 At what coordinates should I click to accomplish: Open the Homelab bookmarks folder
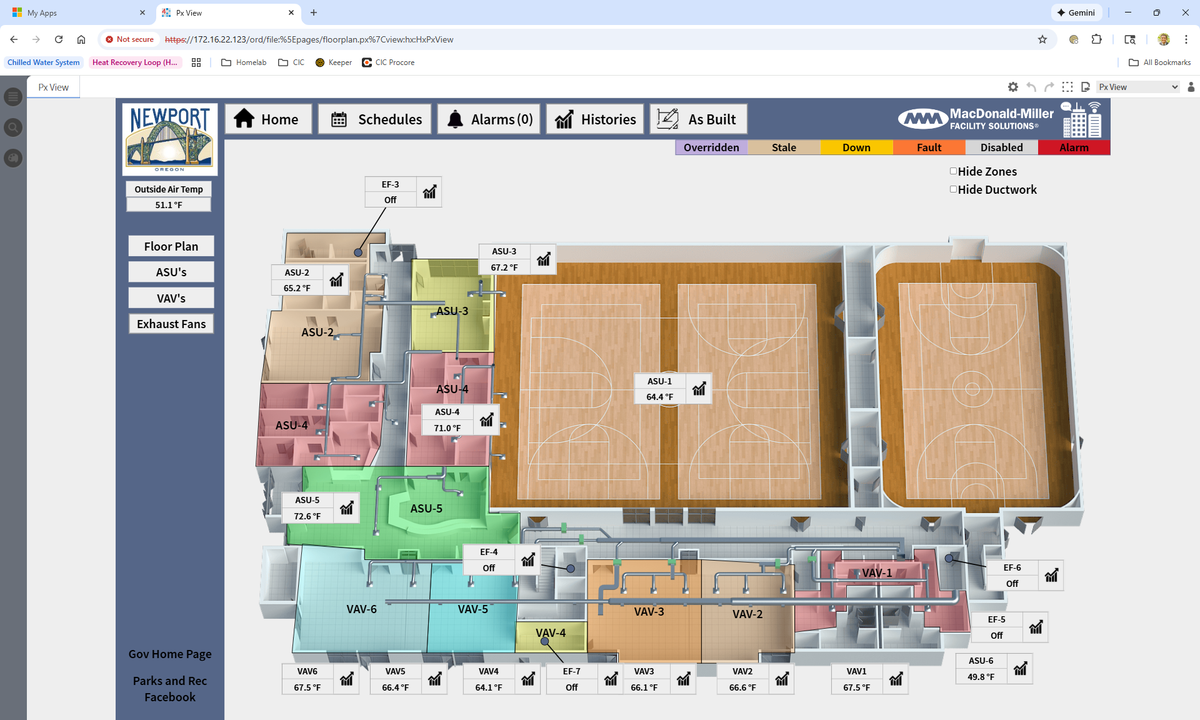(243, 62)
